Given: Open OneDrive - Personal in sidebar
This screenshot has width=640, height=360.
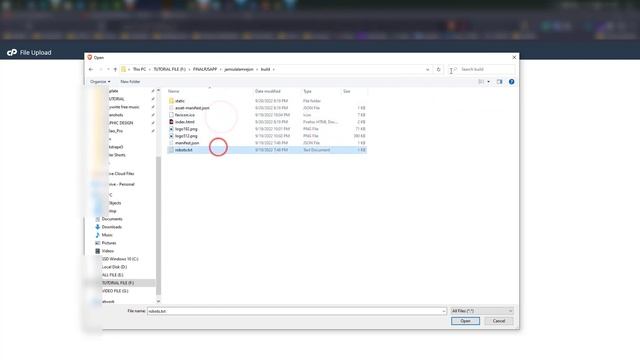Looking at the screenshot, I should pyautogui.click(x=121, y=184).
